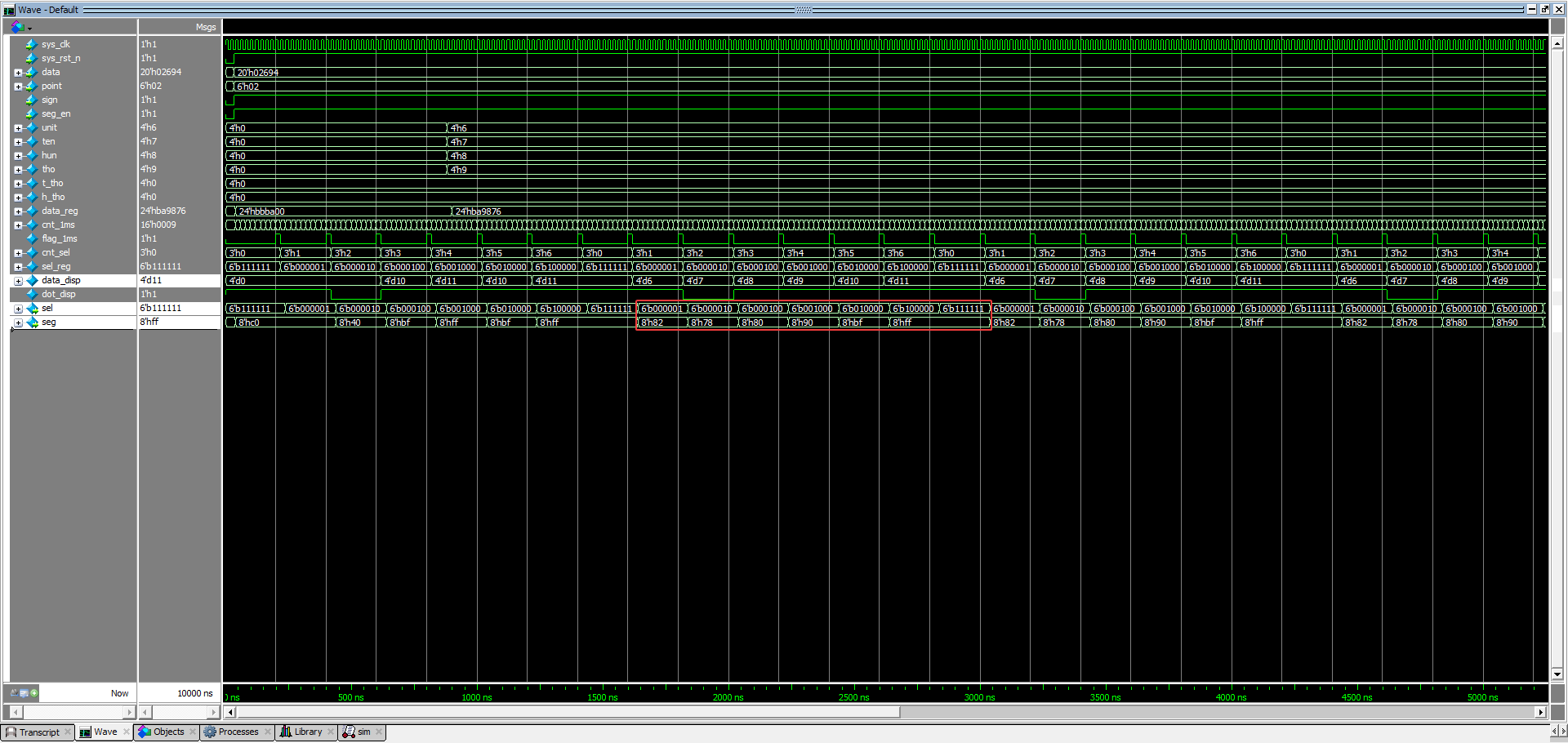This screenshot has height=743, width=1568.
Task: Click the sel output signal icon
Action: pos(32,308)
